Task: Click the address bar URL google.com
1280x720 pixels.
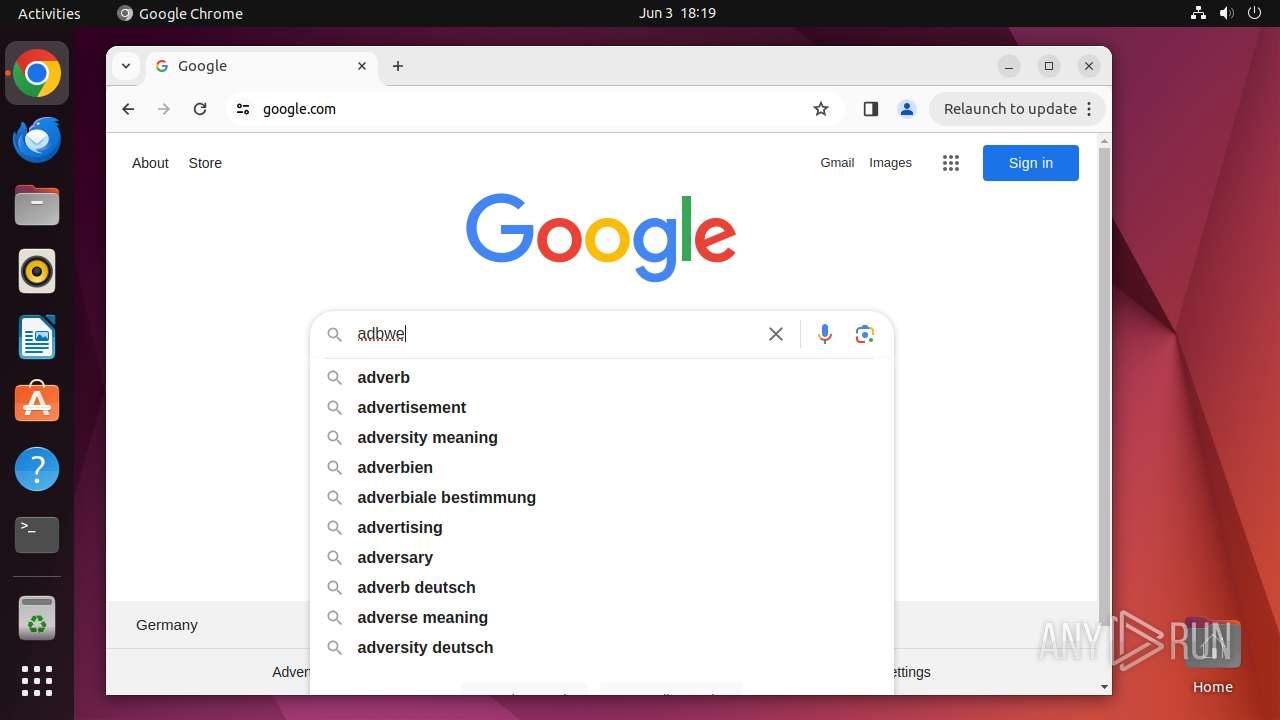Action: point(299,109)
